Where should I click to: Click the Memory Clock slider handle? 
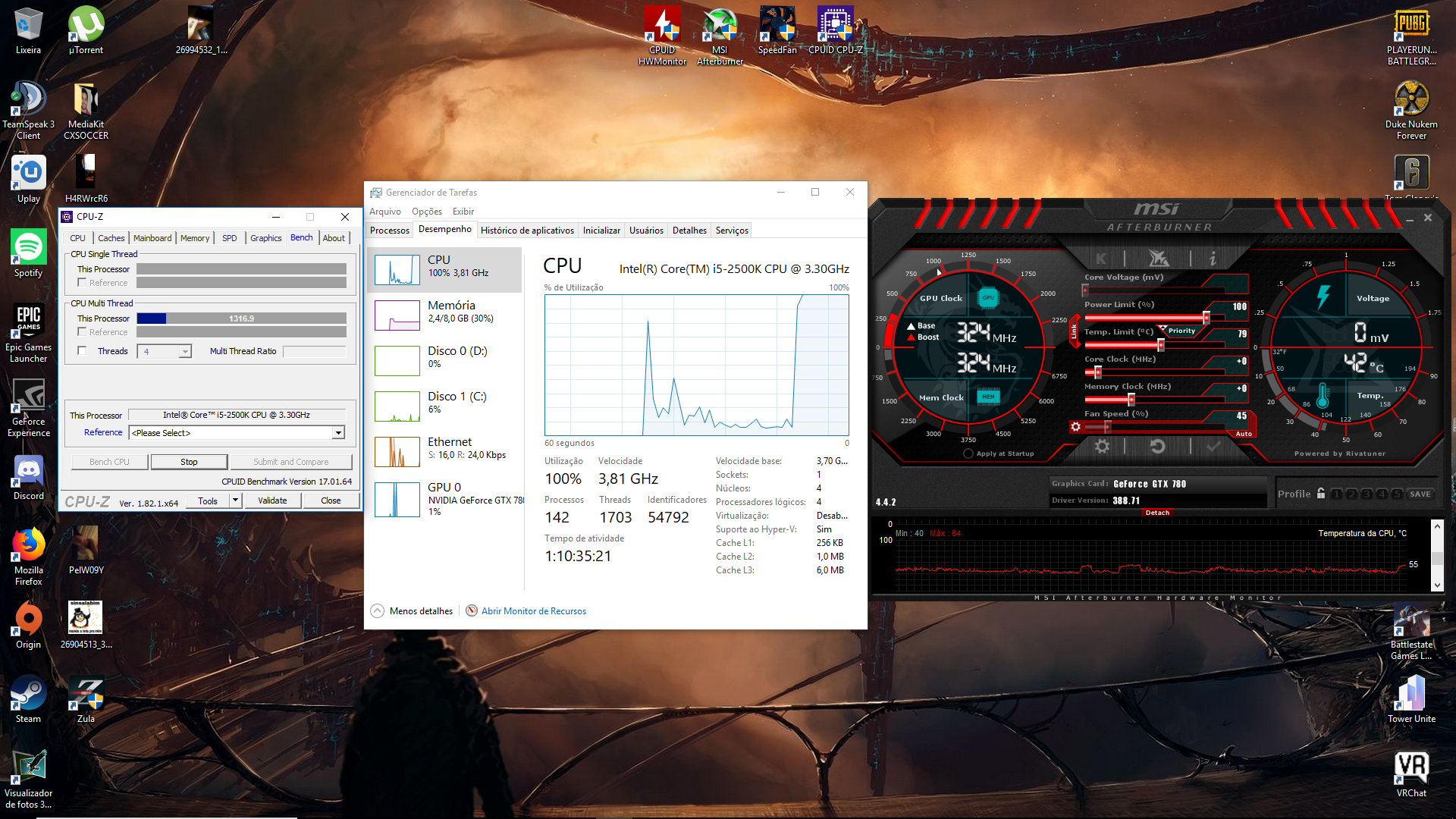(1131, 400)
